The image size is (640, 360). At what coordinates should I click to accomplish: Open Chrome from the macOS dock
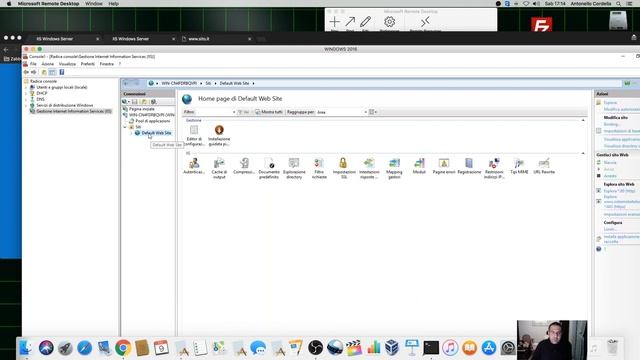coord(123,348)
